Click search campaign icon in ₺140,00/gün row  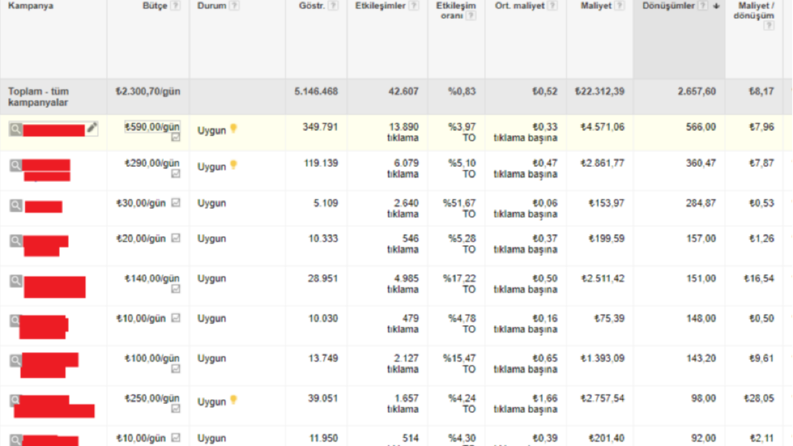(16, 281)
